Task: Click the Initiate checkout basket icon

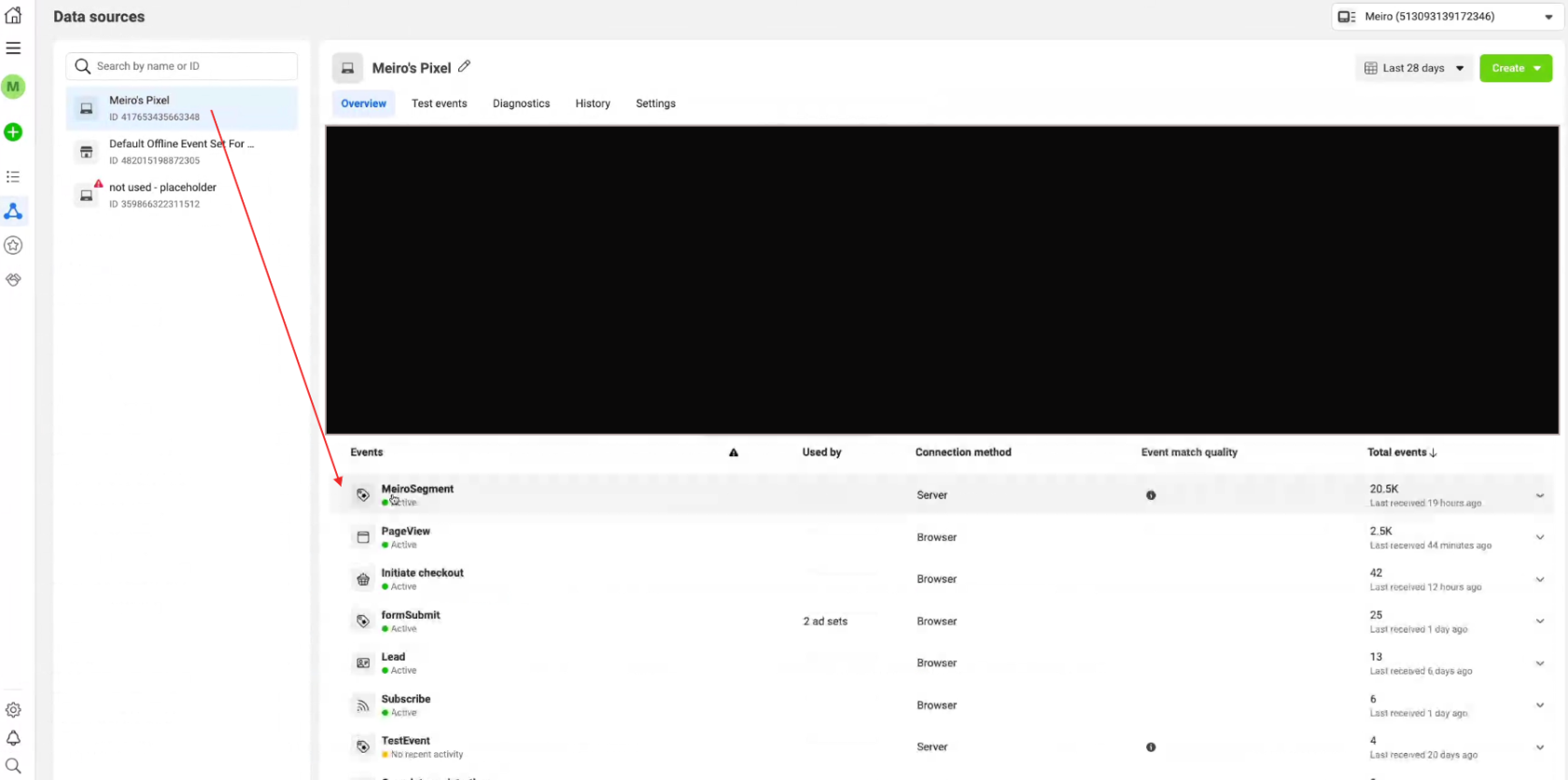Action: [x=363, y=579]
